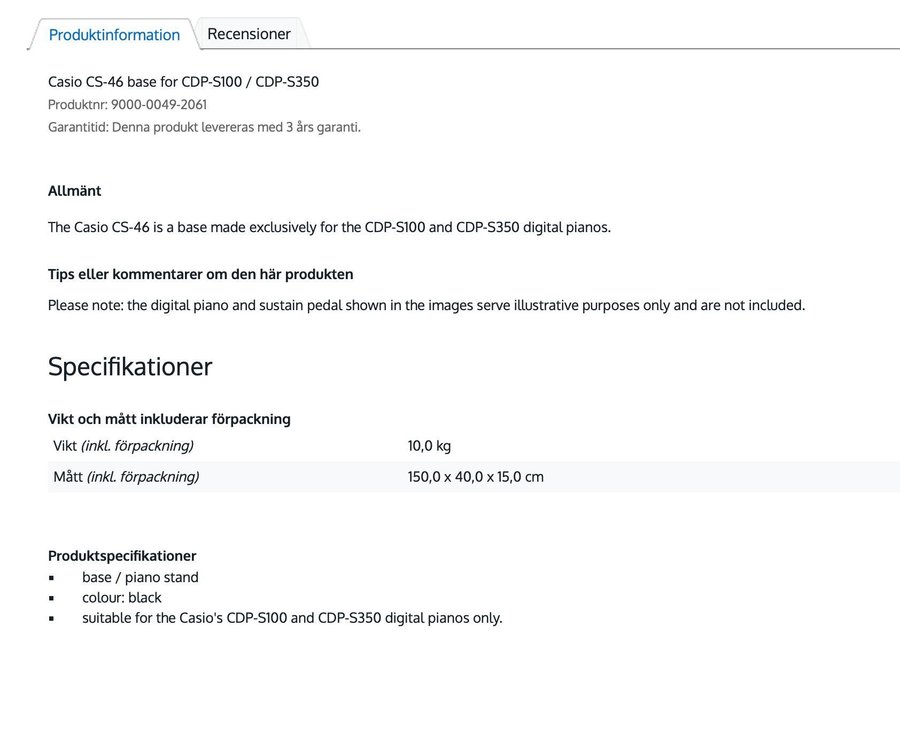Screen dimensions: 900x756
Task: Click the Casio CS-46 base product title
Action: point(183,82)
